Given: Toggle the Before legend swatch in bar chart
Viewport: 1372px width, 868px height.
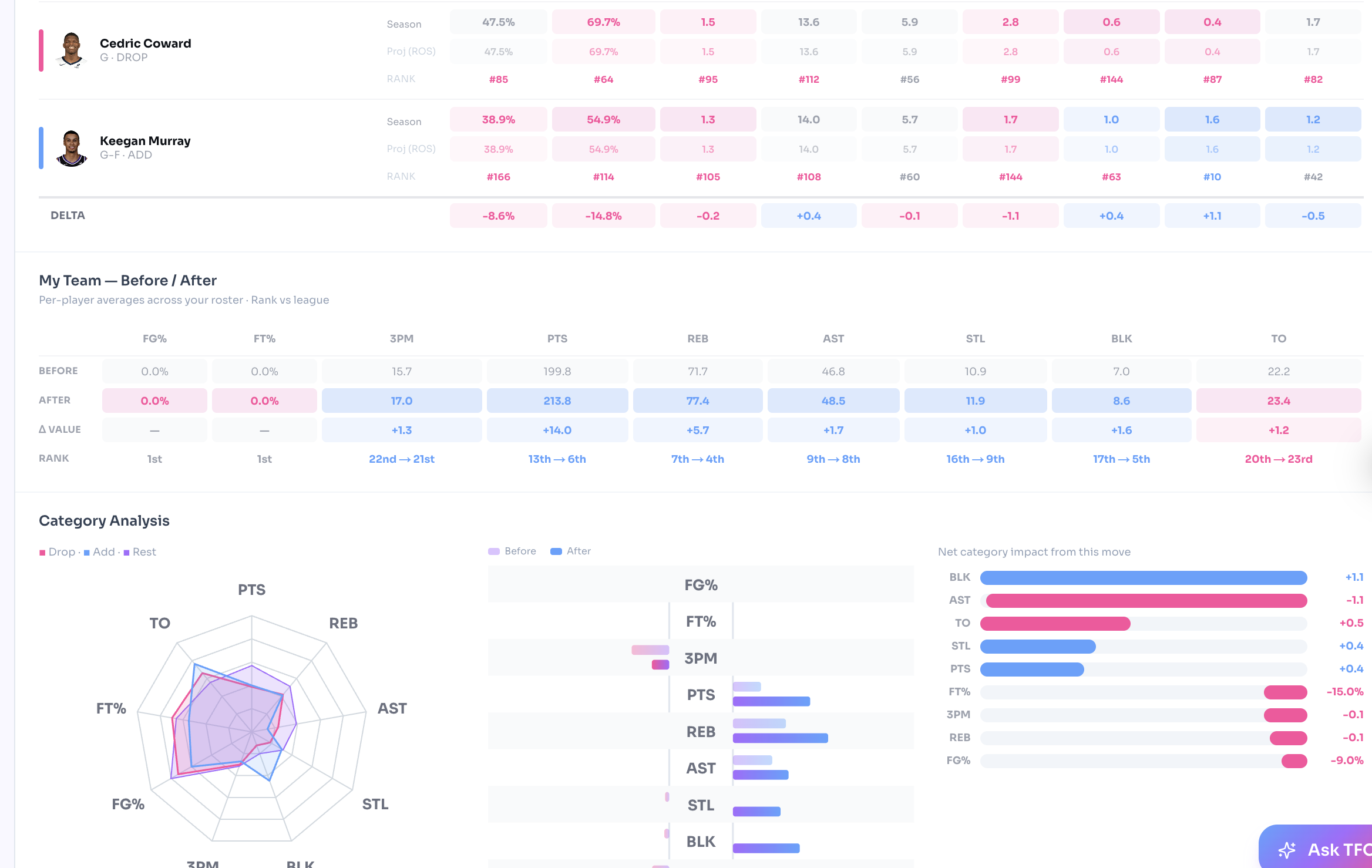Looking at the screenshot, I should pos(494,551).
